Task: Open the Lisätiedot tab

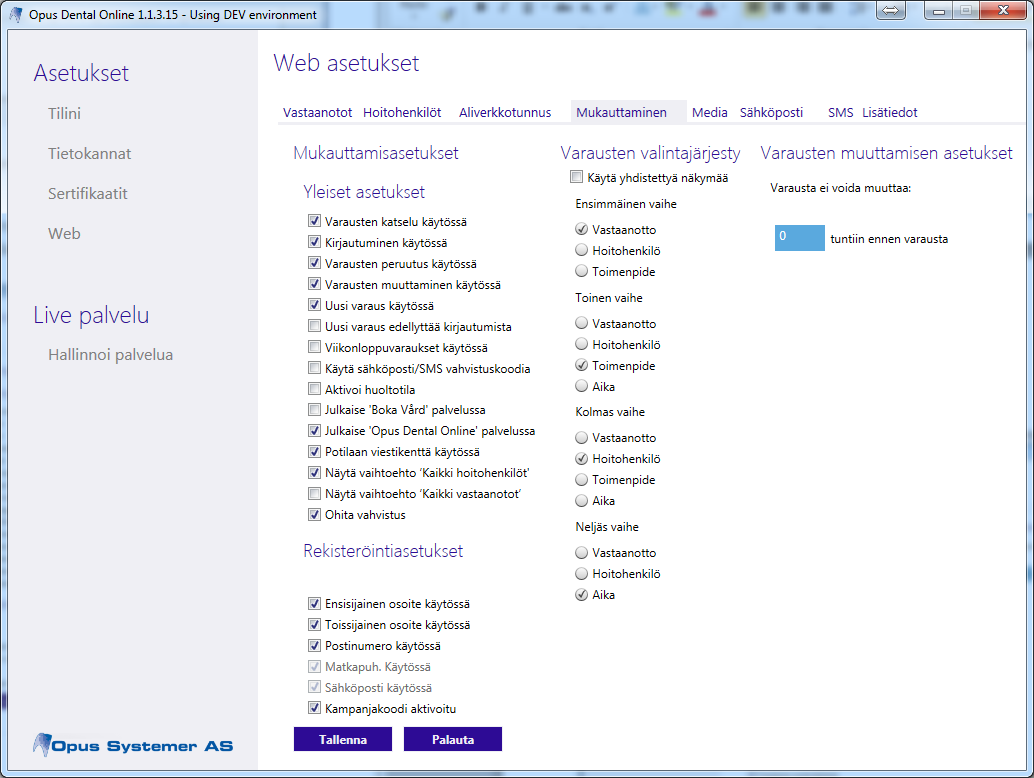Action: pyautogui.click(x=890, y=113)
